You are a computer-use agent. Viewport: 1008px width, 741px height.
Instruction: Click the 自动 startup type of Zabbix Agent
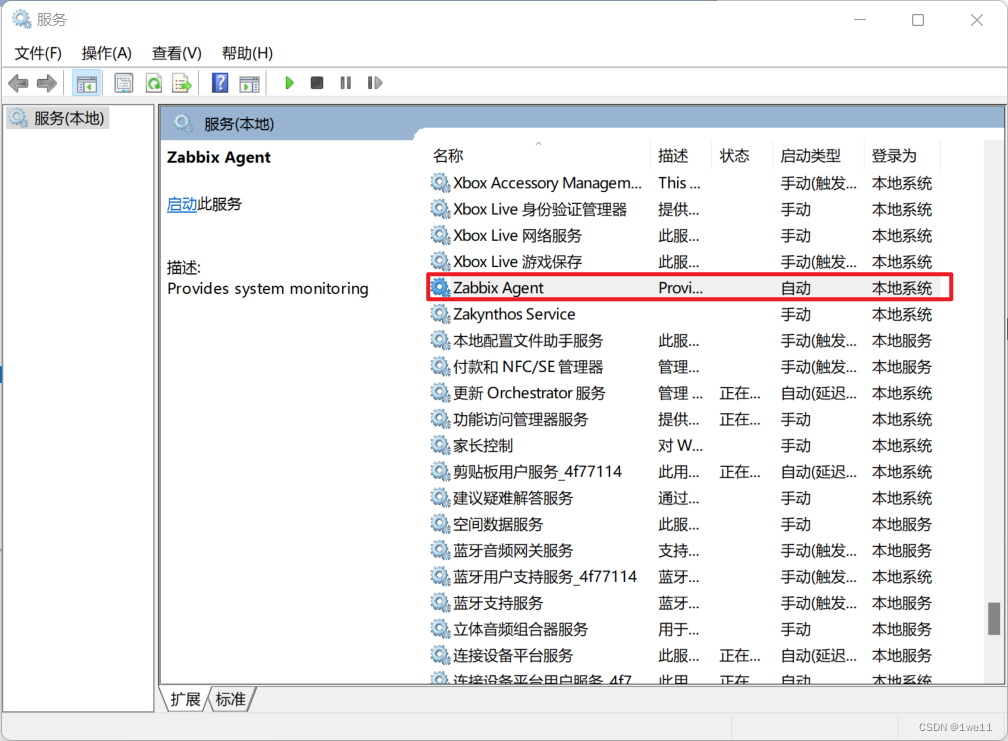pyautogui.click(x=795, y=288)
